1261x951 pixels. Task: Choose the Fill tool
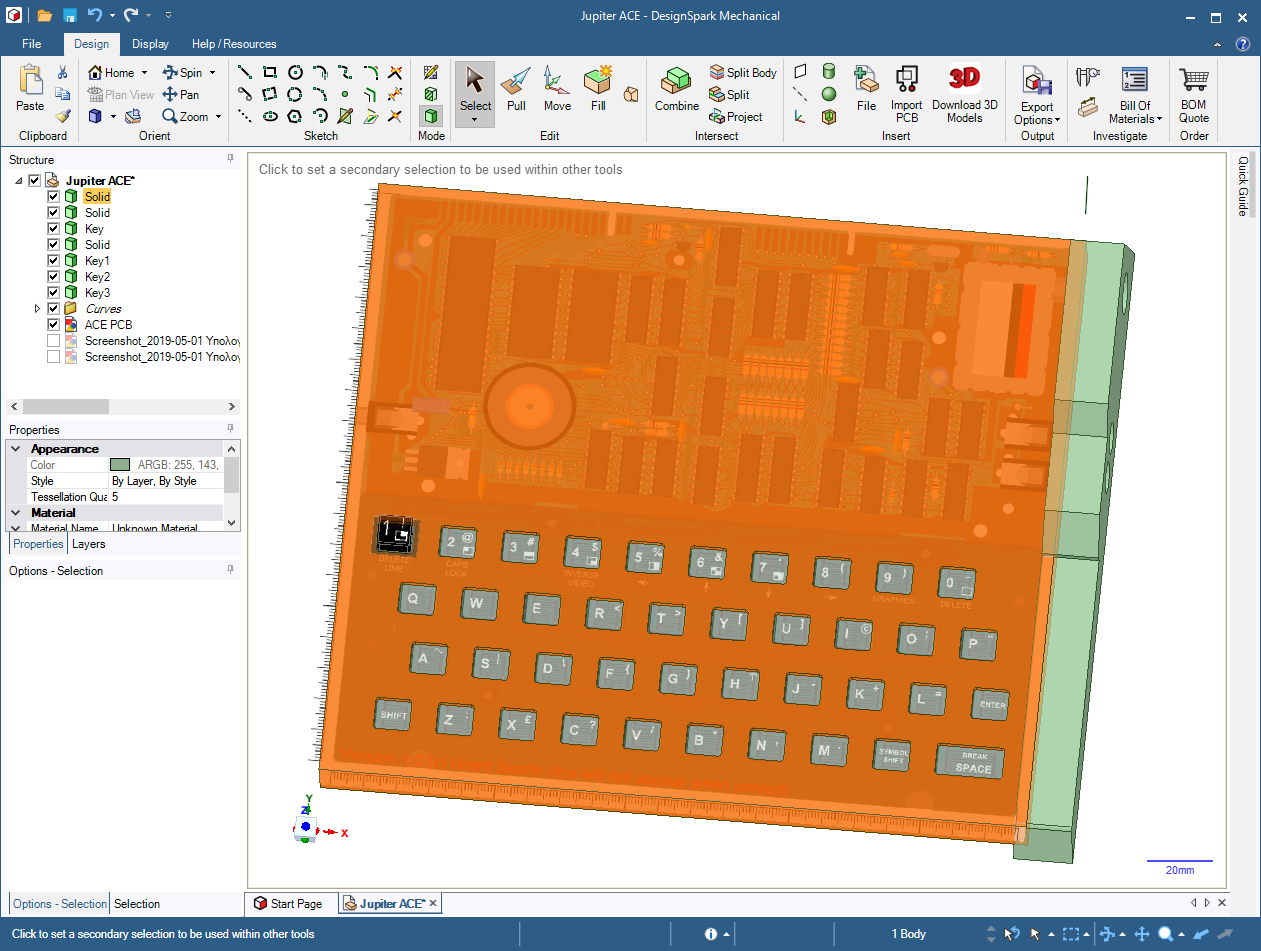coord(598,90)
